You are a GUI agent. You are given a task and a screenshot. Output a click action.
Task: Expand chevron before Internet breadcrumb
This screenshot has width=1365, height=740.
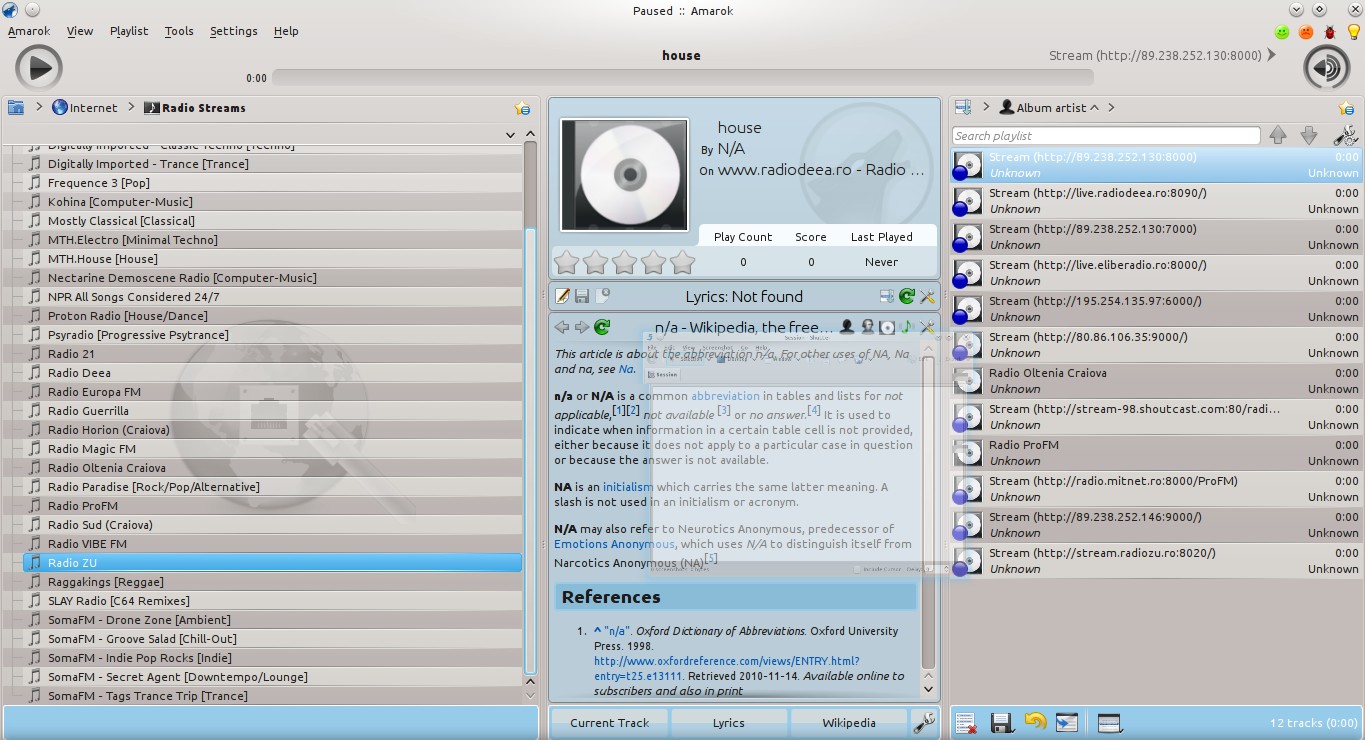click(39, 108)
